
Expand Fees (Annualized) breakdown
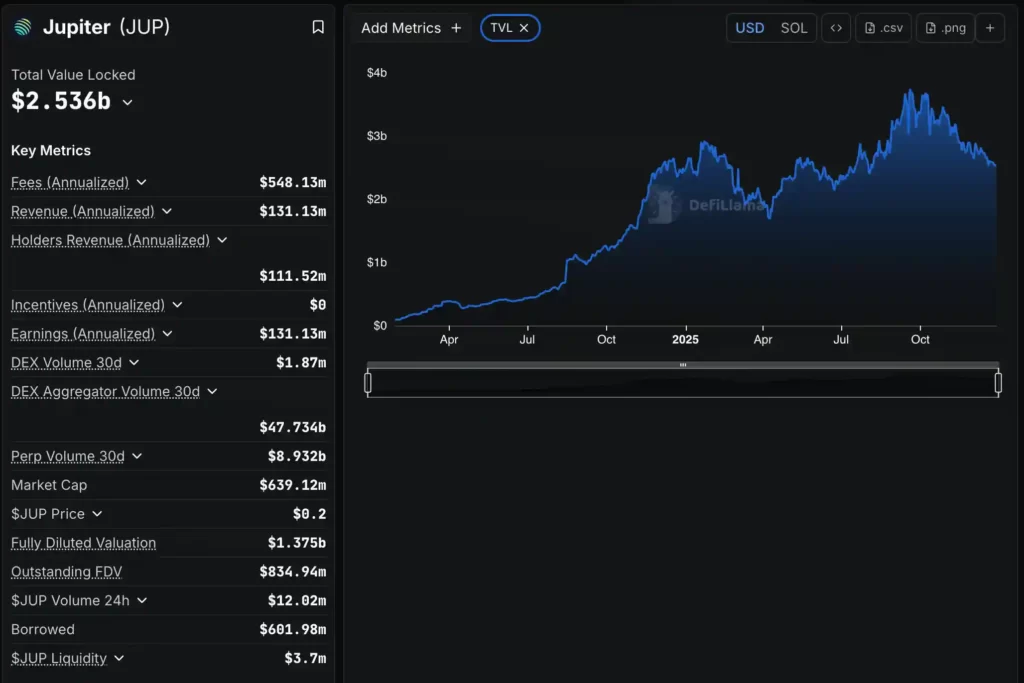point(142,182)
